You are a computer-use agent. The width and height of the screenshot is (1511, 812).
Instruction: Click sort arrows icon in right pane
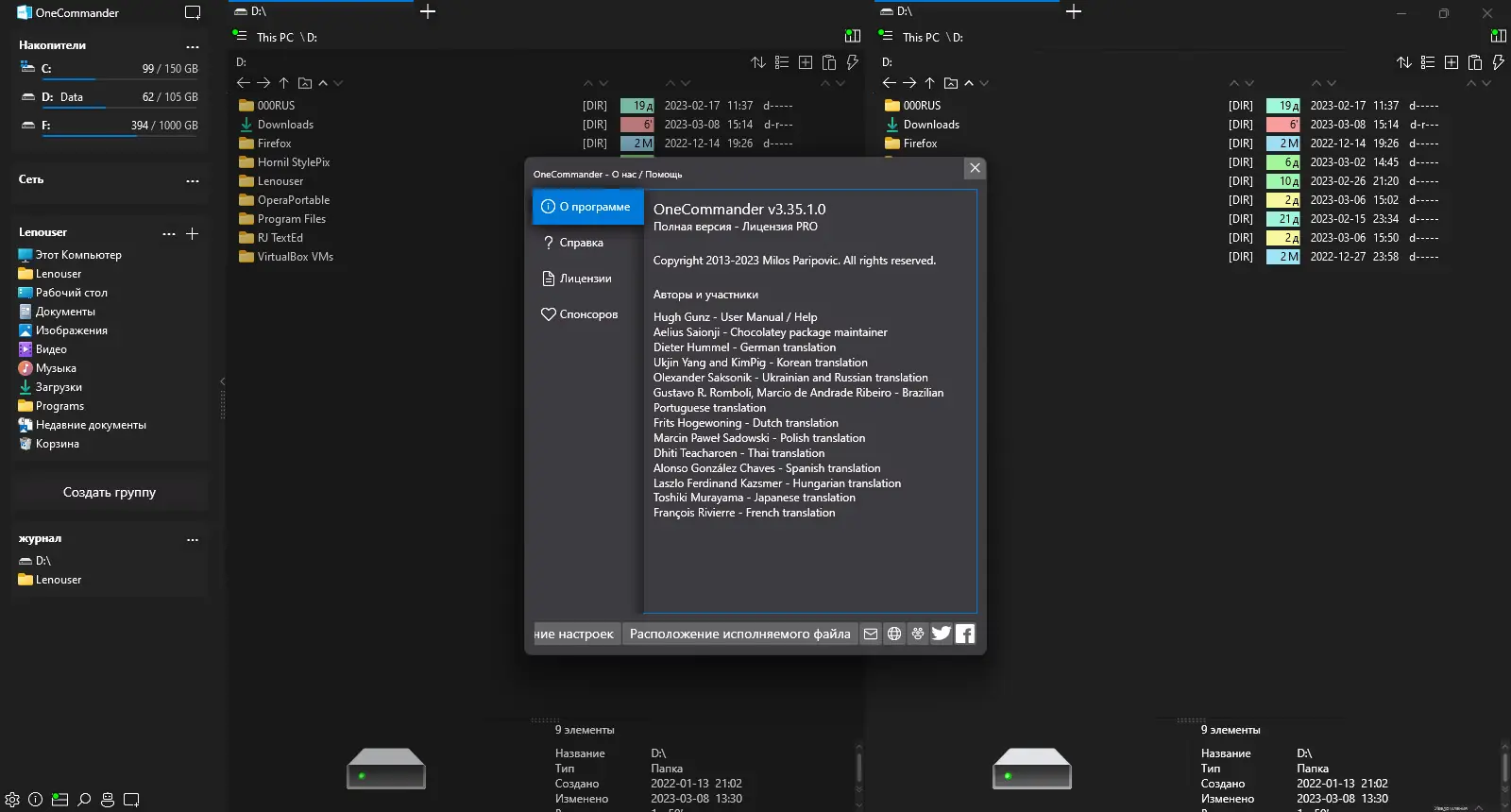coord(1404,62)
